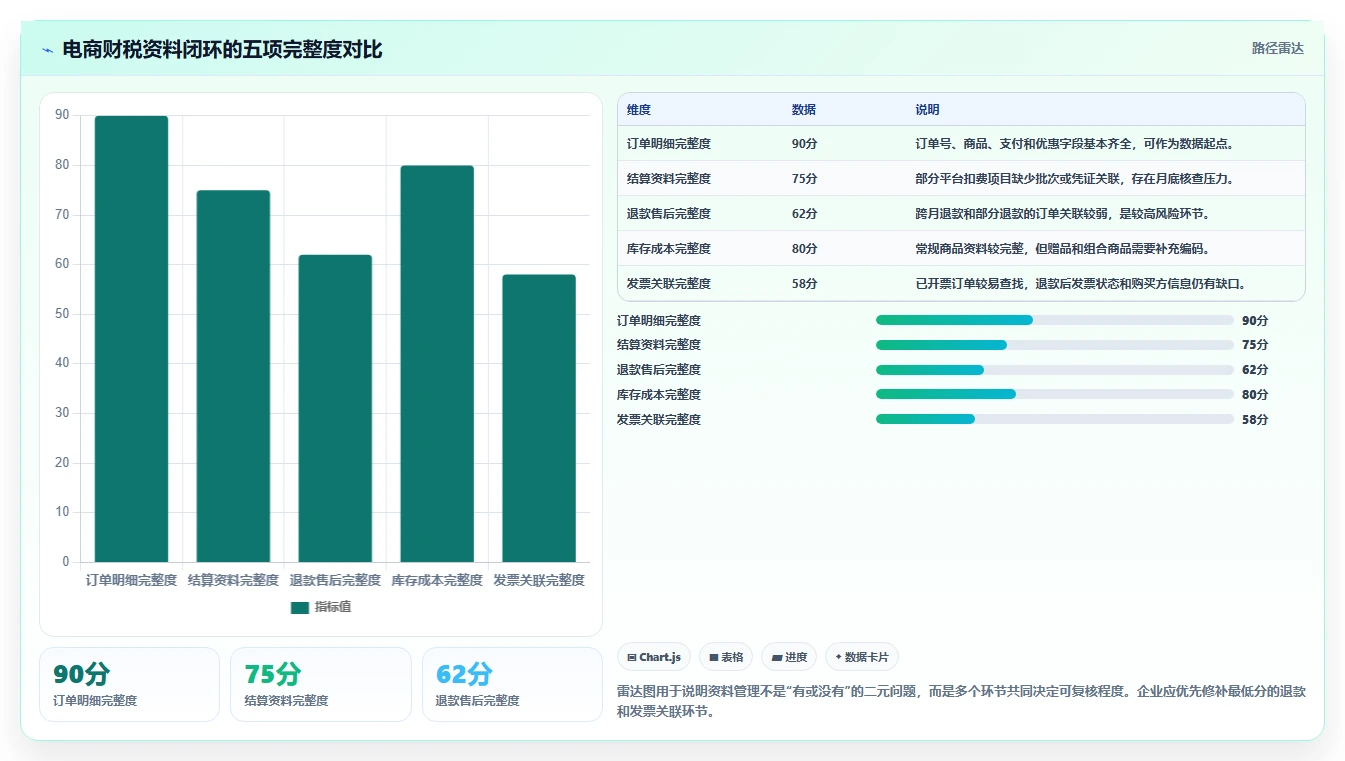The height and width of the screenshot is (761, 1345).
Task: Toggle the 指标值 legend color box
Action: point(300,607)
